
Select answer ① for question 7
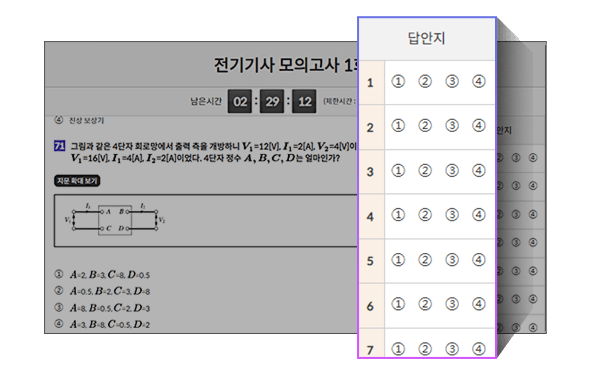coord(398,349)
